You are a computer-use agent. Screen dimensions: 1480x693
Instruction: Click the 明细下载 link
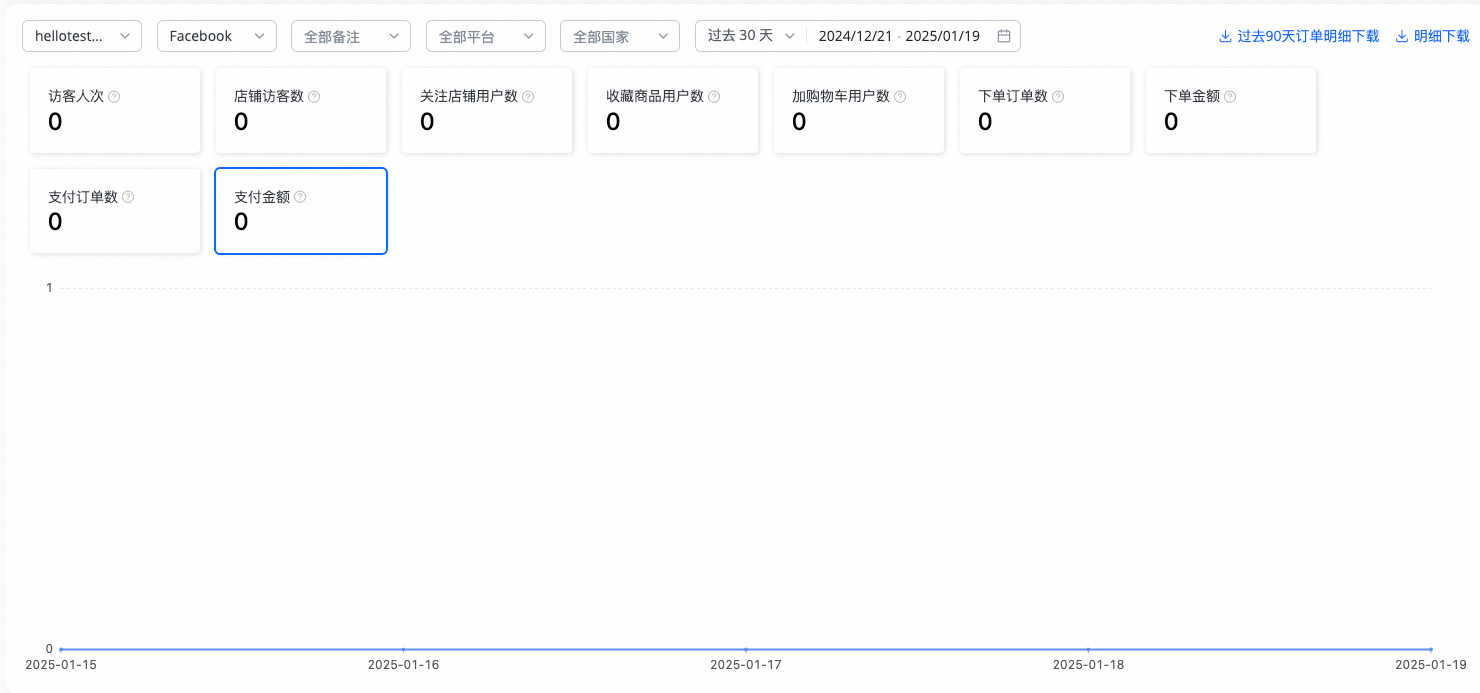coord(1433,36)
